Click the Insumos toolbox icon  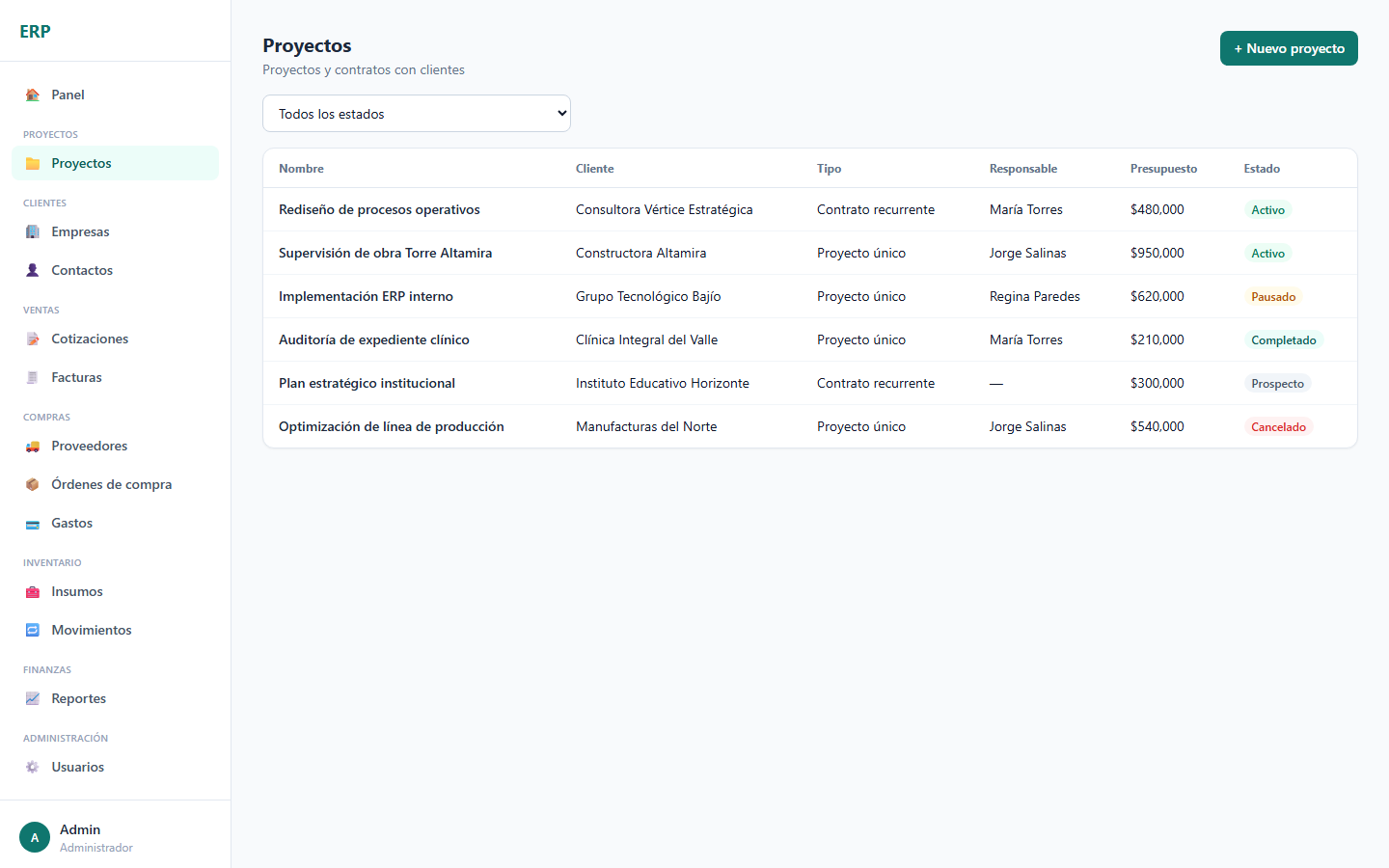click(33, 591)
